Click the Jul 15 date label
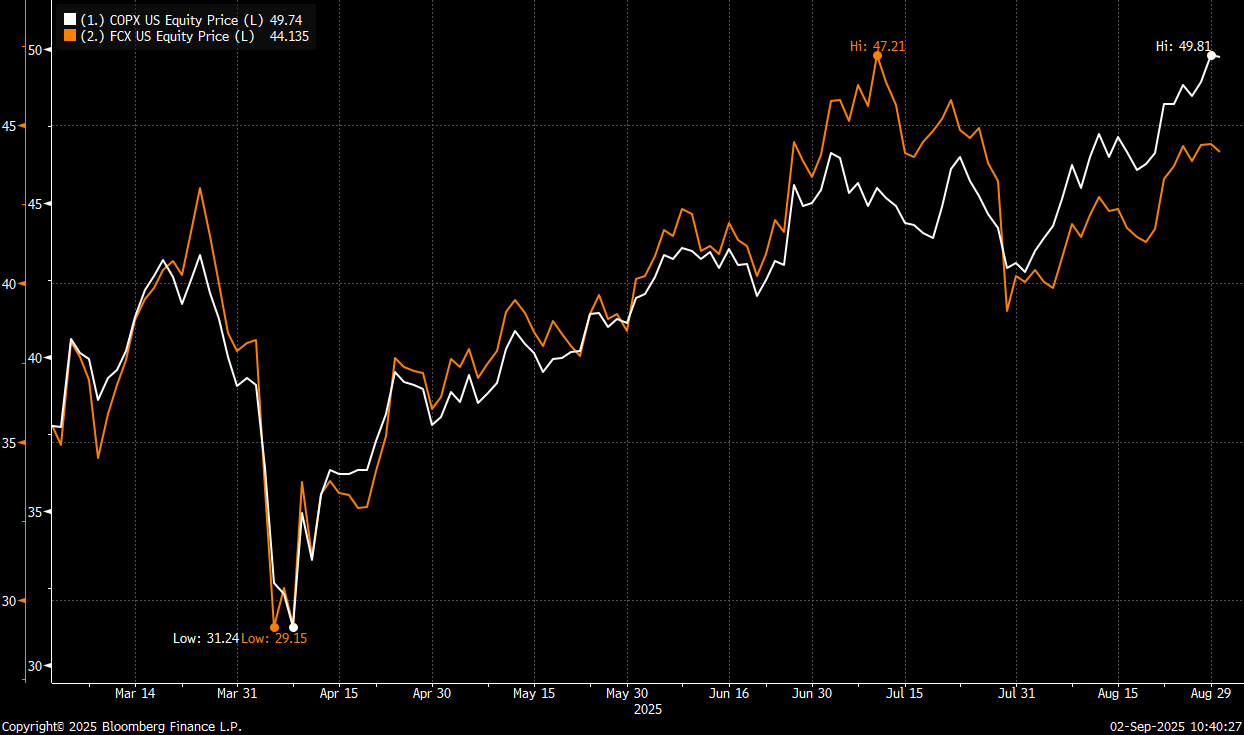The height and width of the screenshot is (735, 1244). [x=905, y=693]
